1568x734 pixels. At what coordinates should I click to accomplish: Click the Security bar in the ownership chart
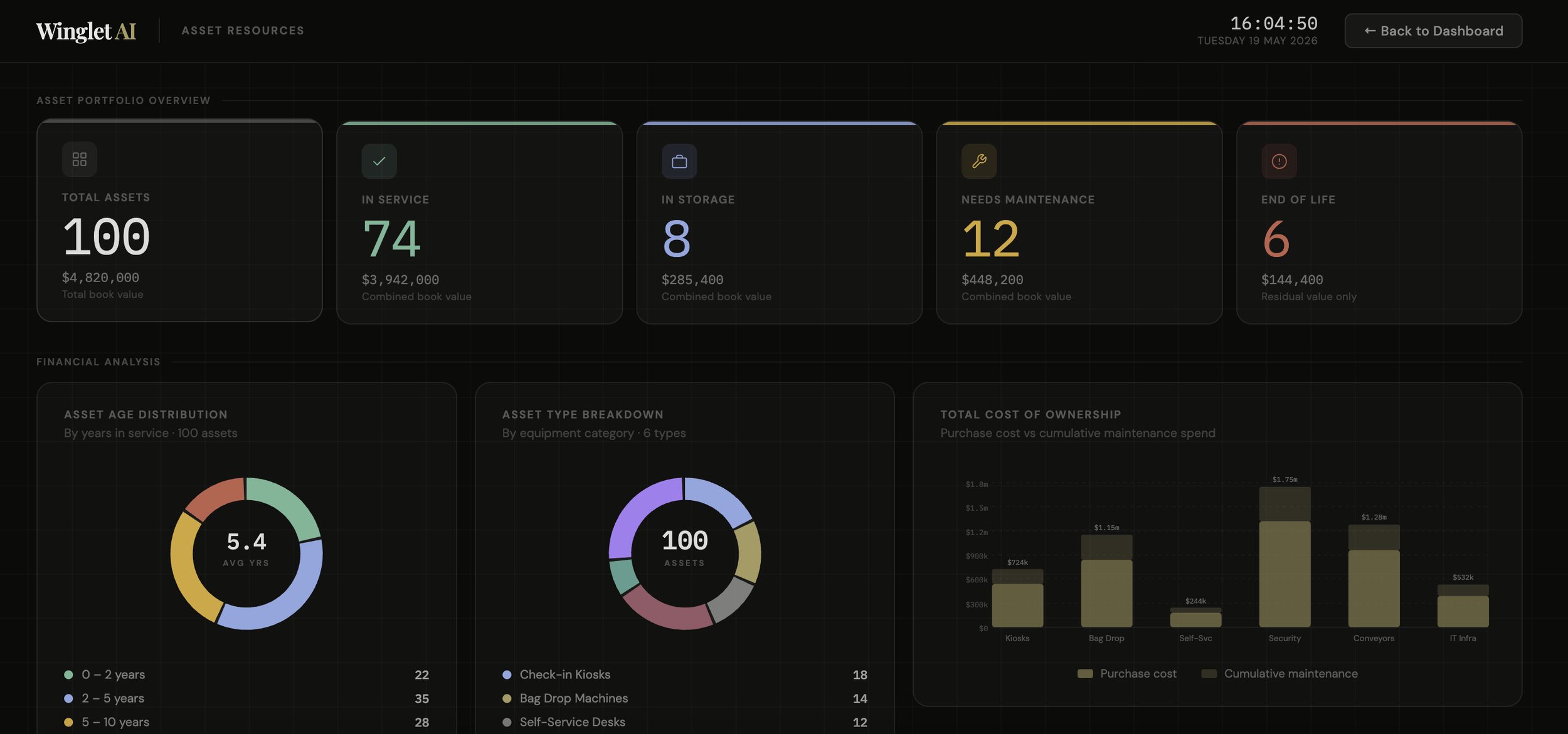point(1285,557)
